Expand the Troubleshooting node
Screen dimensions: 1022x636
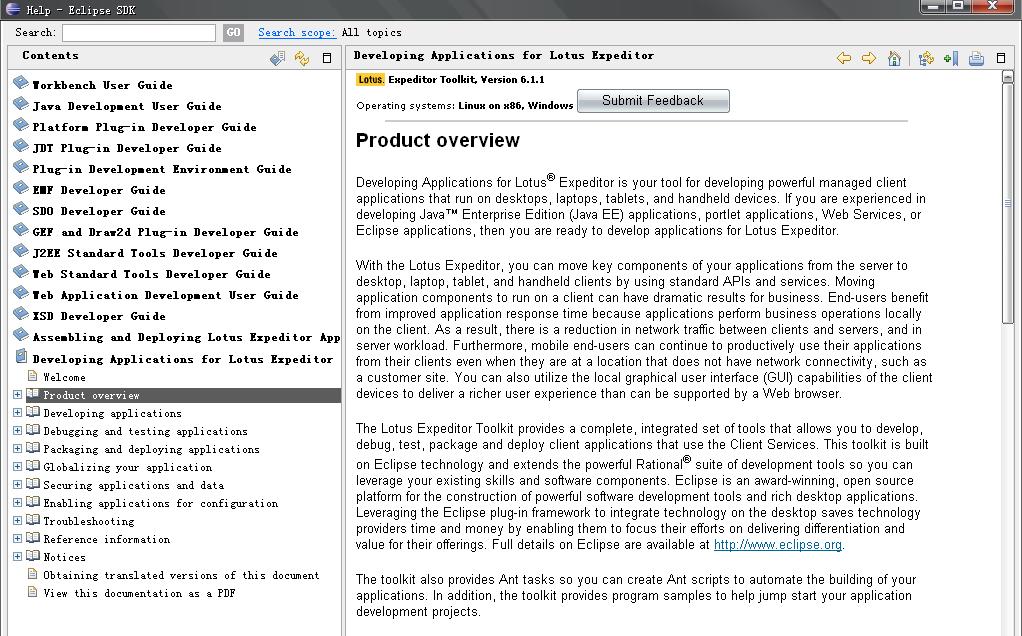tap(17, 521)
